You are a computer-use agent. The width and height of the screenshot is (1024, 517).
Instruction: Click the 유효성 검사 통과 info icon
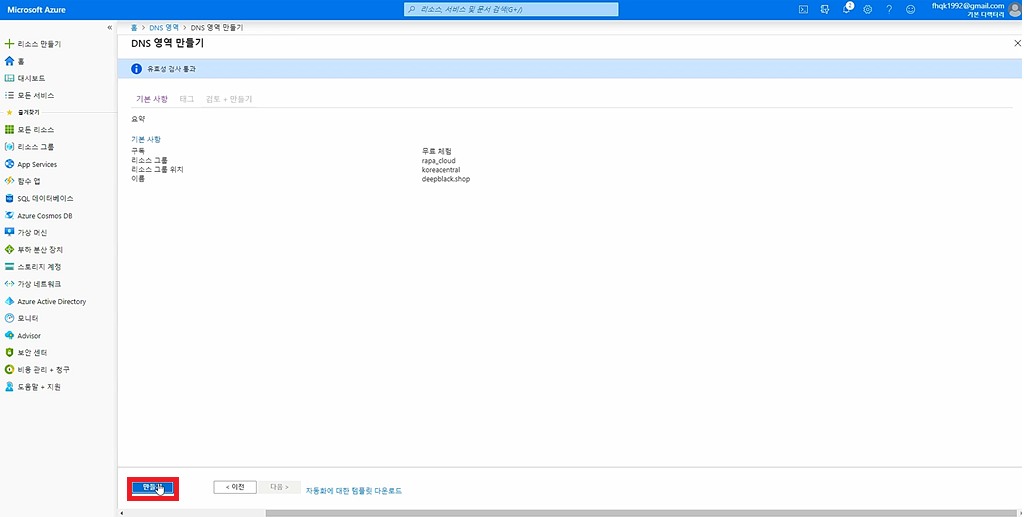pos(136,69)
